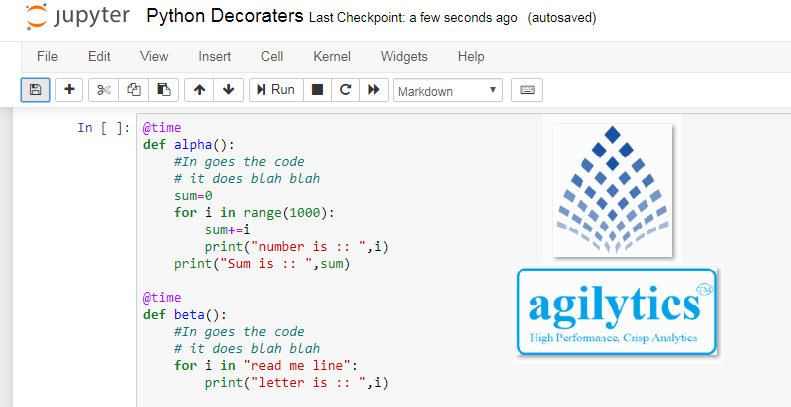Image resolution: width=791 pixels, height=407 pixels.
Task: Click the print("Sum is :: ",sum) line
Action: (262, 264)
